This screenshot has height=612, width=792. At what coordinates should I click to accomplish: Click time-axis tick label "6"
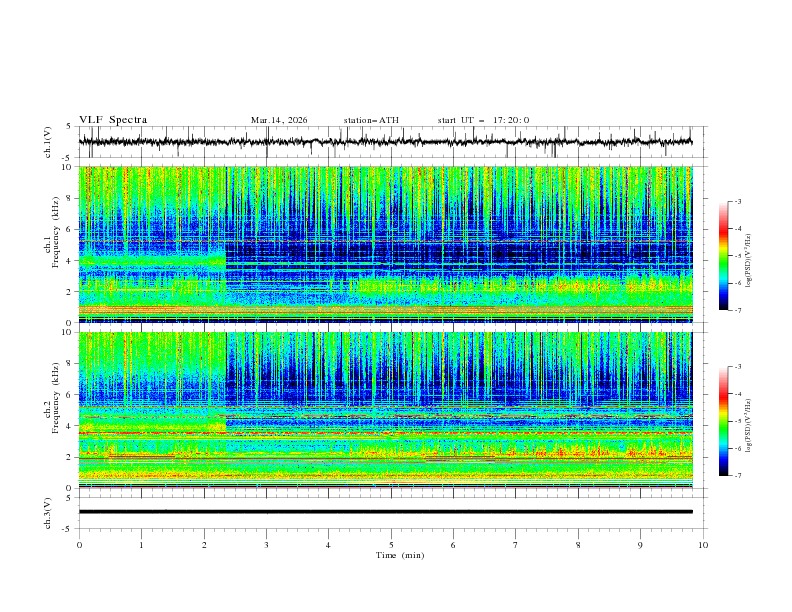click(453, 545)
